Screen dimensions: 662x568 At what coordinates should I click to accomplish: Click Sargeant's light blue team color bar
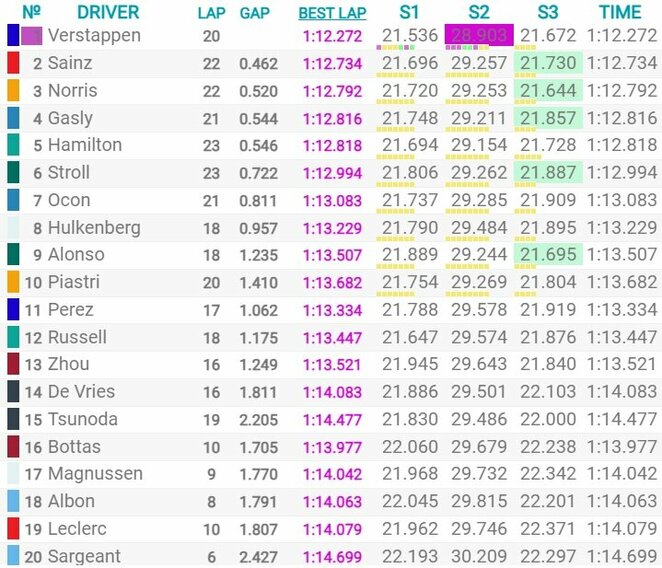tap(13, 556)
